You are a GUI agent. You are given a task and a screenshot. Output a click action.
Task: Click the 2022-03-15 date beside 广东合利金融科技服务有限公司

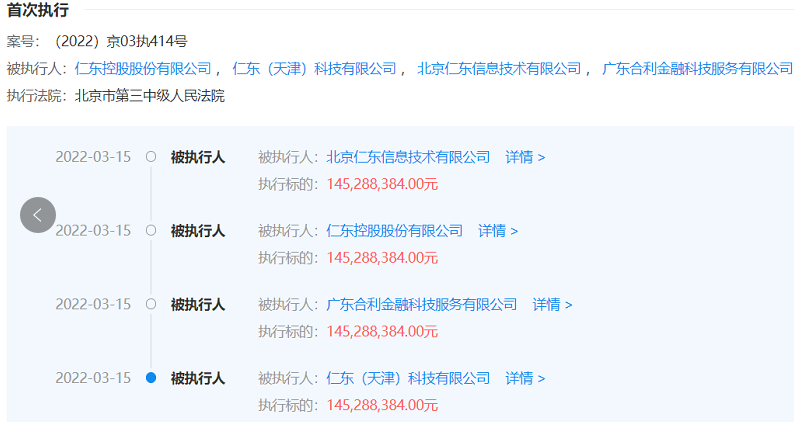tap(93, 304)
